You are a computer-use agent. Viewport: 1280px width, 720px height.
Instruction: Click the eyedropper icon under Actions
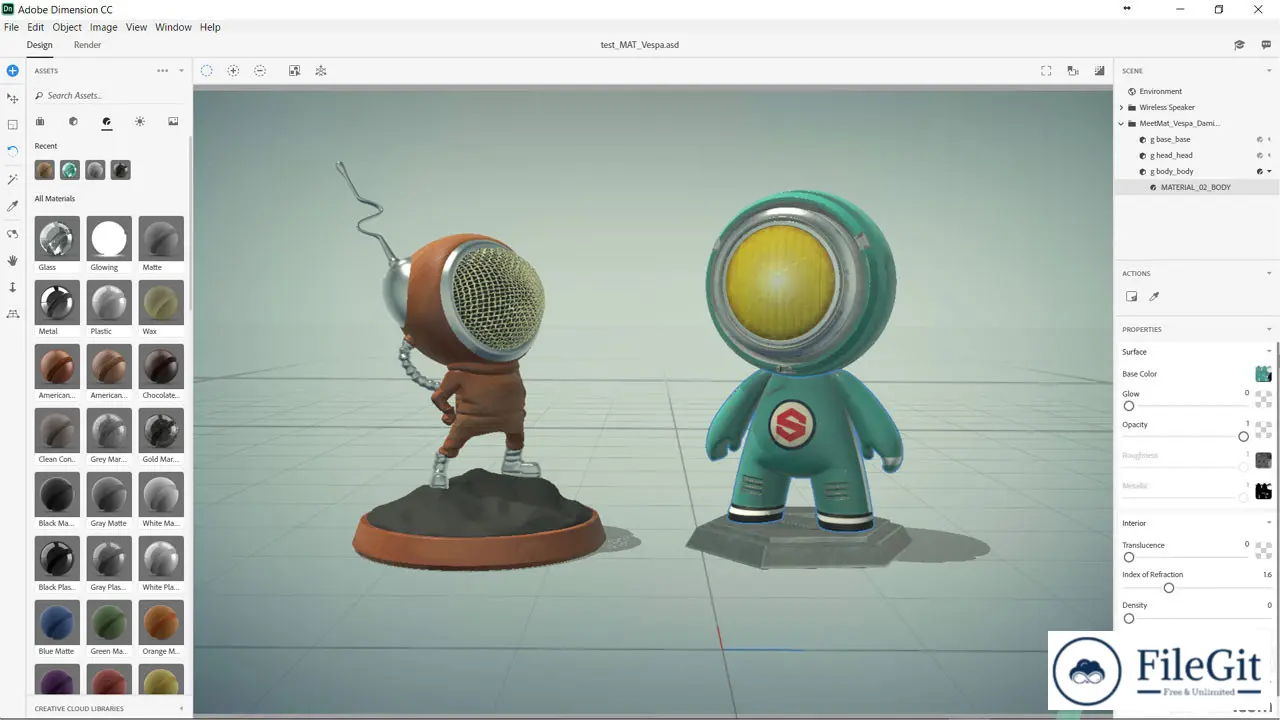pyautogui.click(x=1154, y=297)
